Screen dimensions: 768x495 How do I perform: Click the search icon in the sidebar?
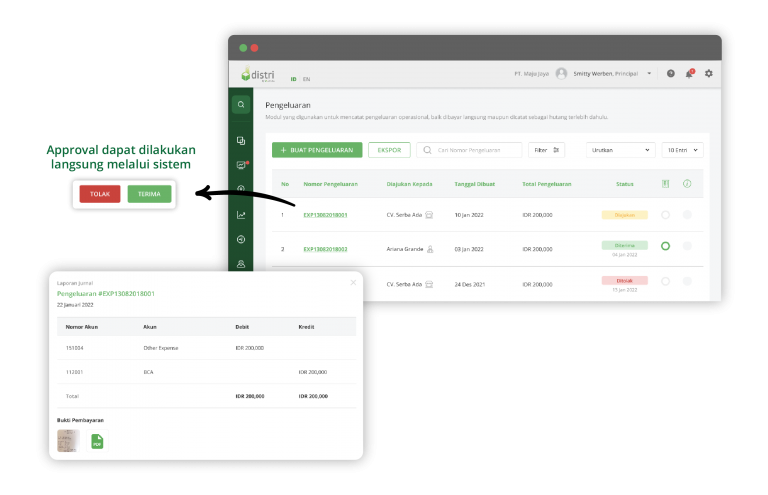241,104
